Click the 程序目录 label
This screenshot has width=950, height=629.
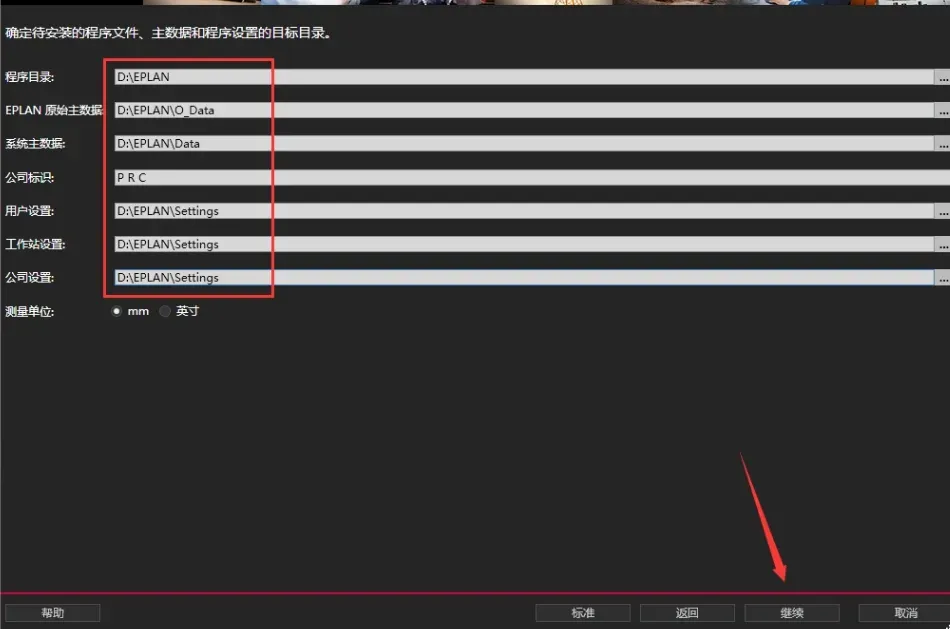coord(30,77)
